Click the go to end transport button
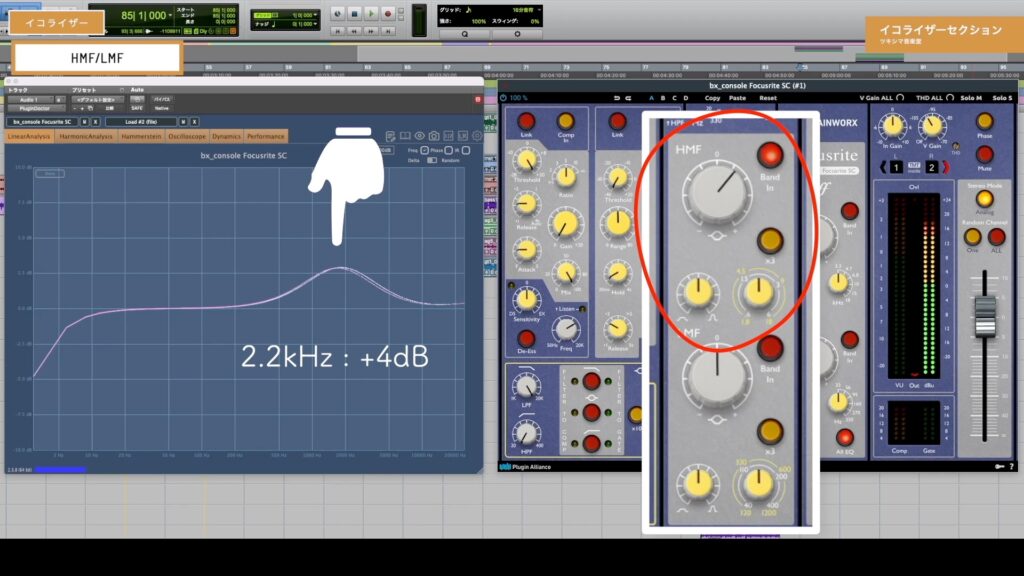The width and height of the screenshot is (1024, 576). [388, 31]
